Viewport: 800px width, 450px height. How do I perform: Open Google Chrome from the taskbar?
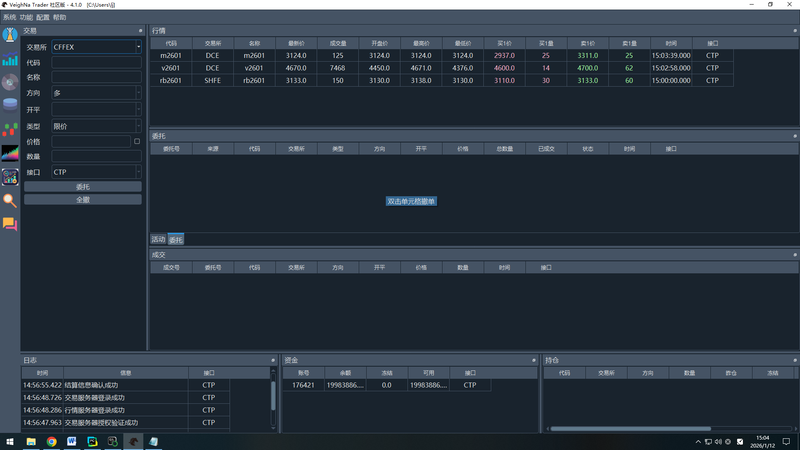tap(51, 441)
